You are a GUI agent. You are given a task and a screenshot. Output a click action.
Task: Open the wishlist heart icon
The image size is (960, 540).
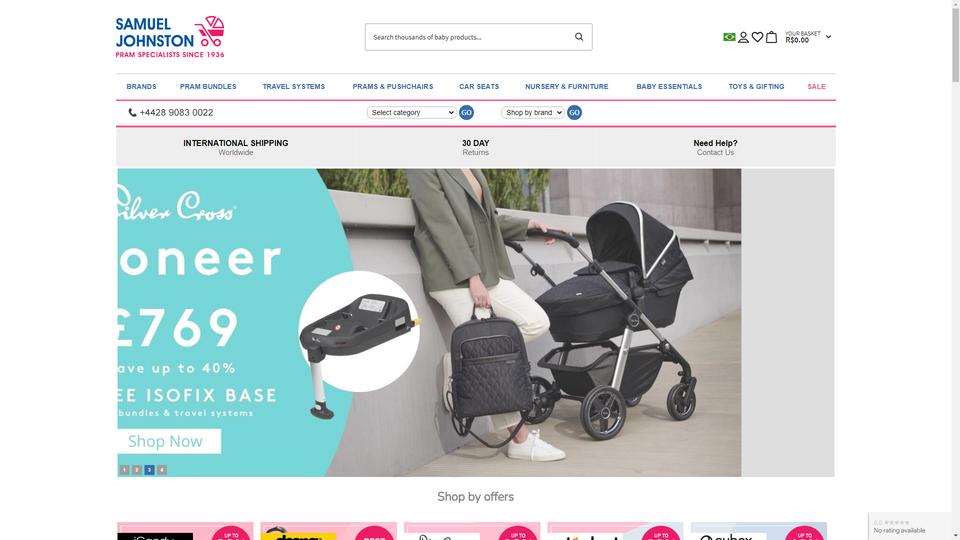[x=757, y=37]
